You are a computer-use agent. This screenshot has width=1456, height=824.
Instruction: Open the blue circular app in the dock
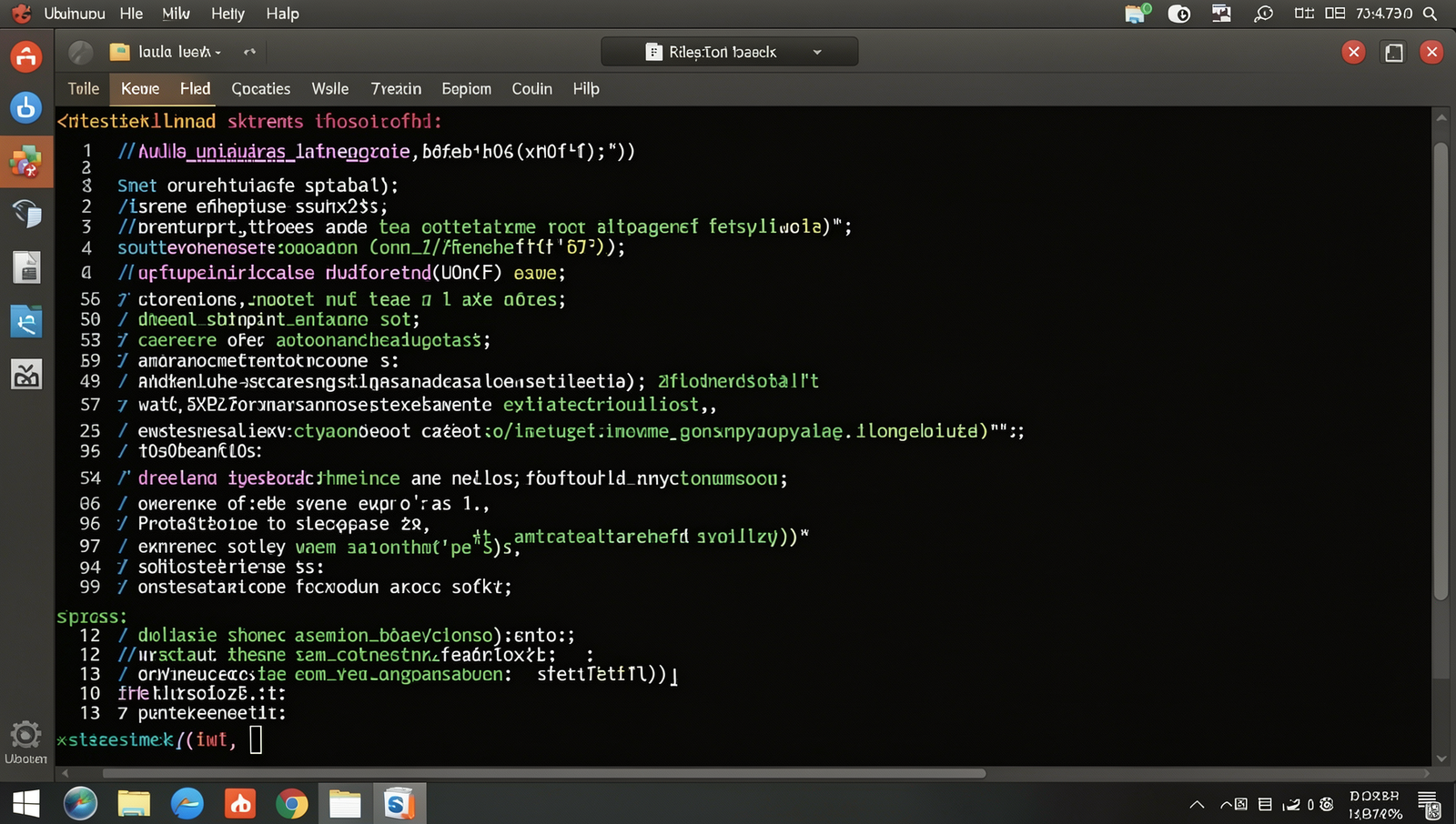tap(25, 108)
